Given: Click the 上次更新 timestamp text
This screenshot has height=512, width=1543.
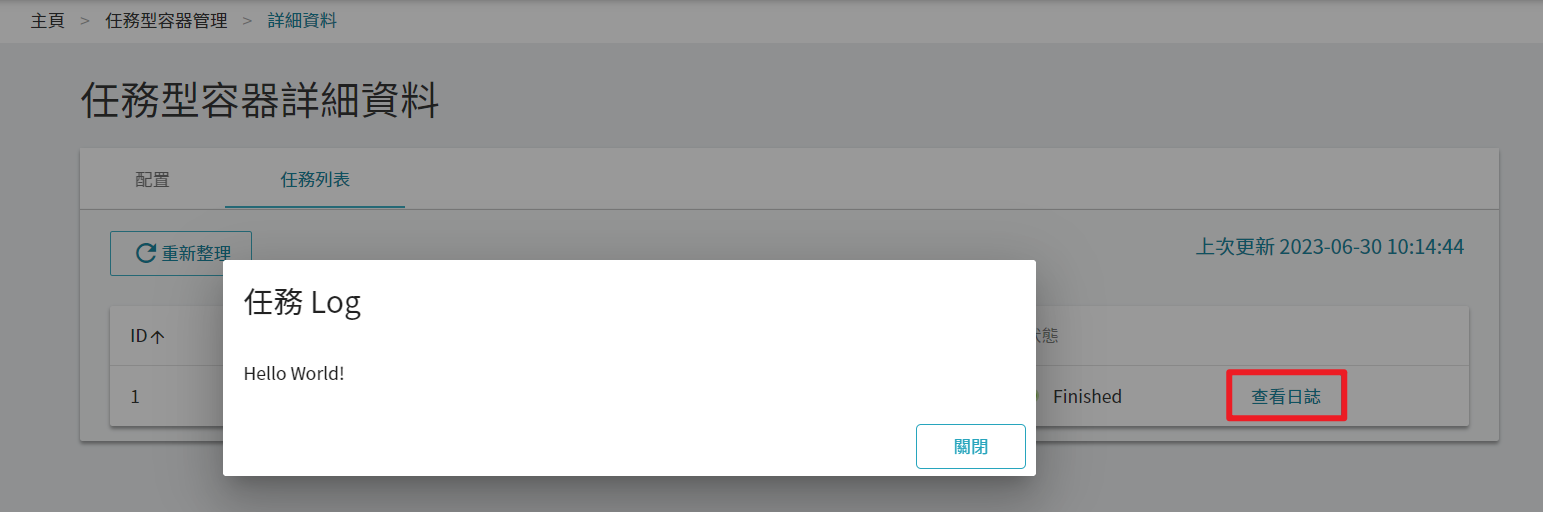Looking at the screenshot, I should 1330,246.
